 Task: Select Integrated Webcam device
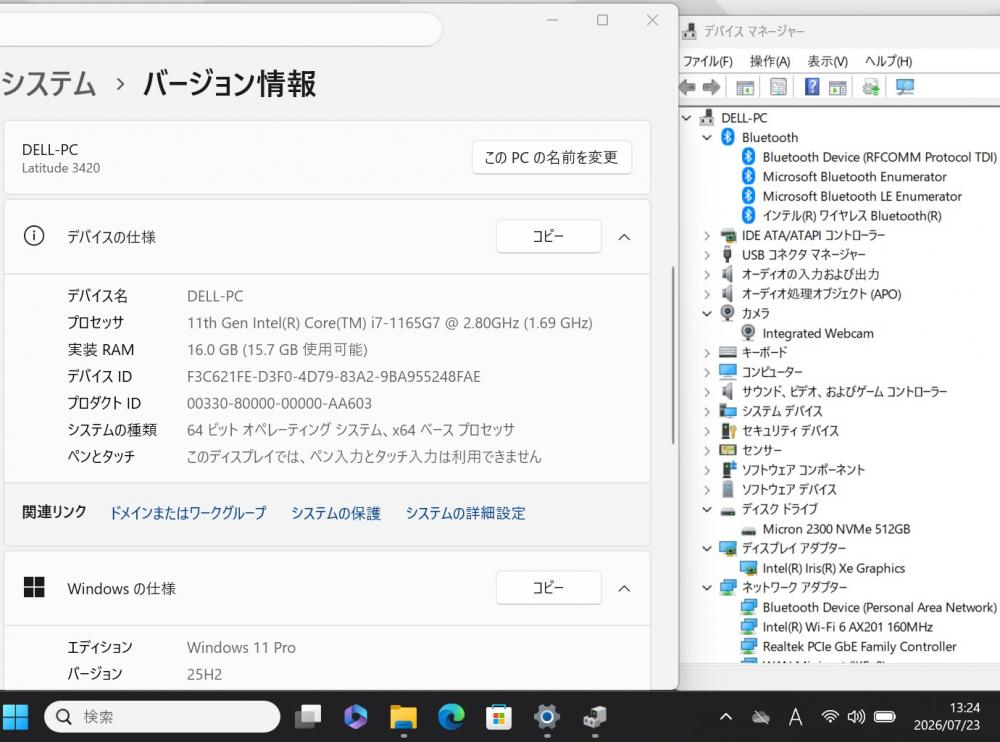pyautogui.click(x=818, y=333)
